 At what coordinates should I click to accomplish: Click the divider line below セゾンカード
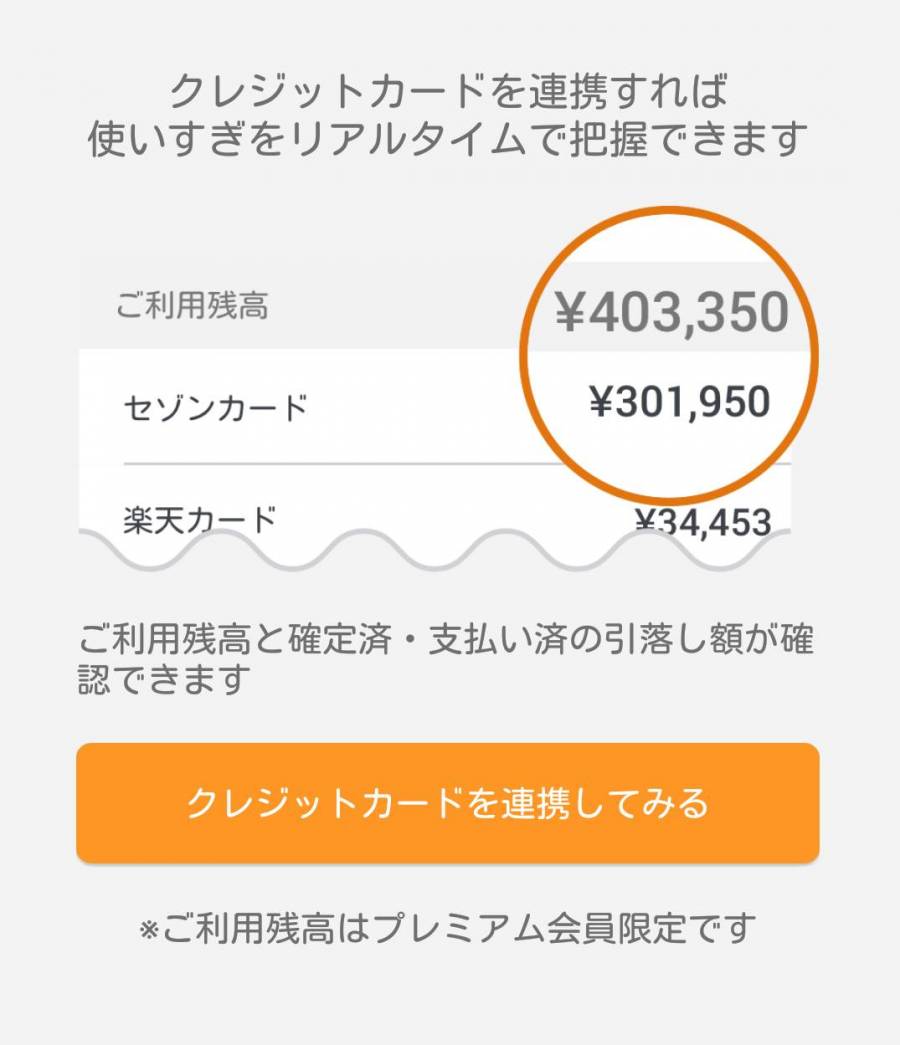[x=457, y=463]
